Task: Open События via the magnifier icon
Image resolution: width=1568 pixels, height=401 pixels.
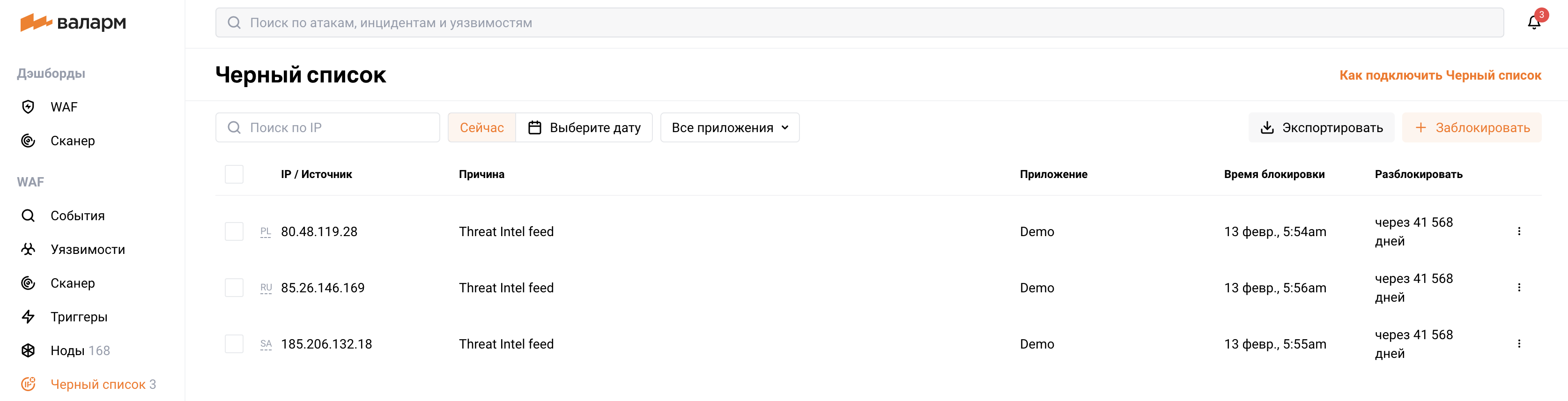Action: [27, 215]
